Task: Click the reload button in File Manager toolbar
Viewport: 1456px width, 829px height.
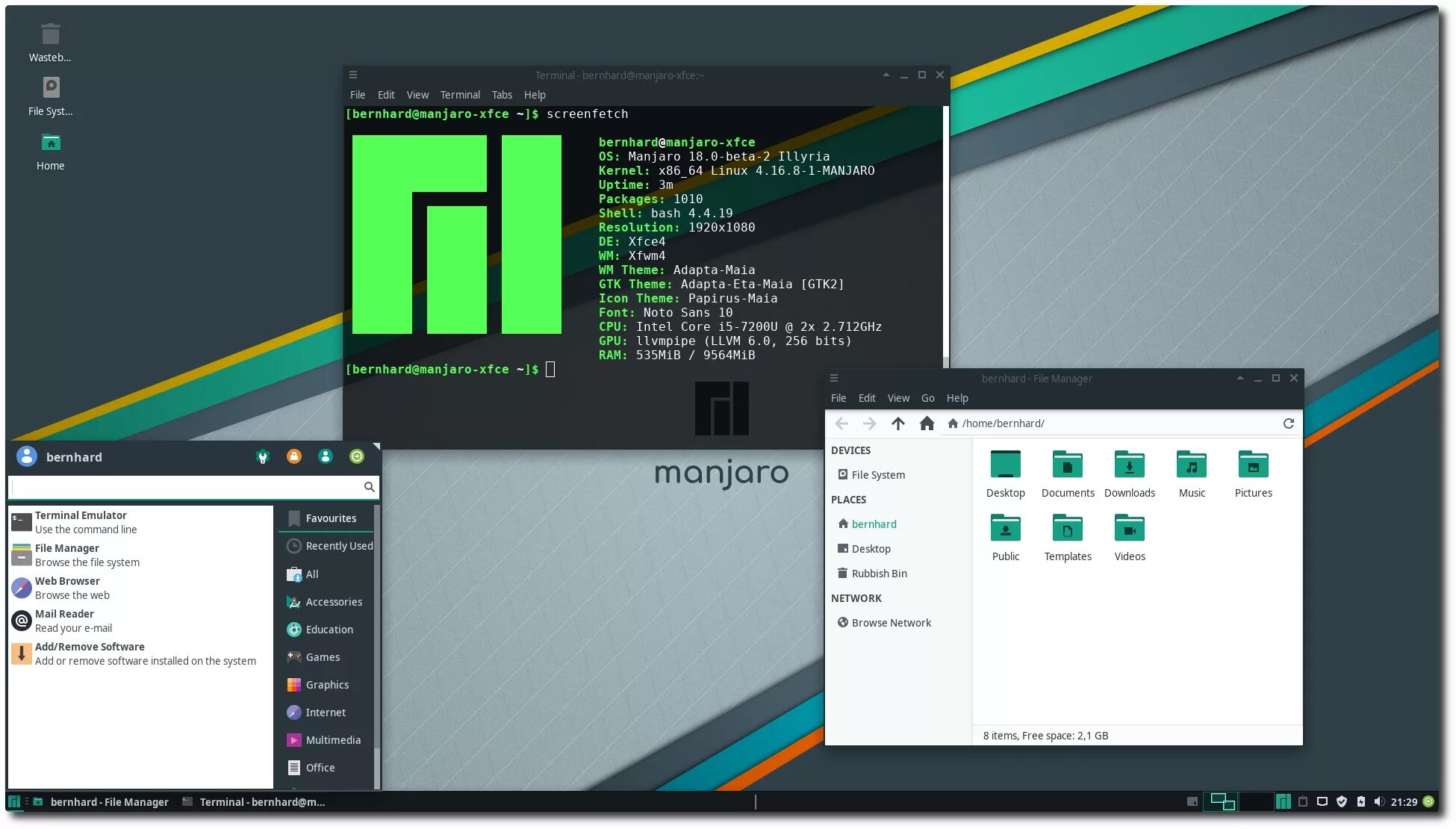Action: point(1289,423)
